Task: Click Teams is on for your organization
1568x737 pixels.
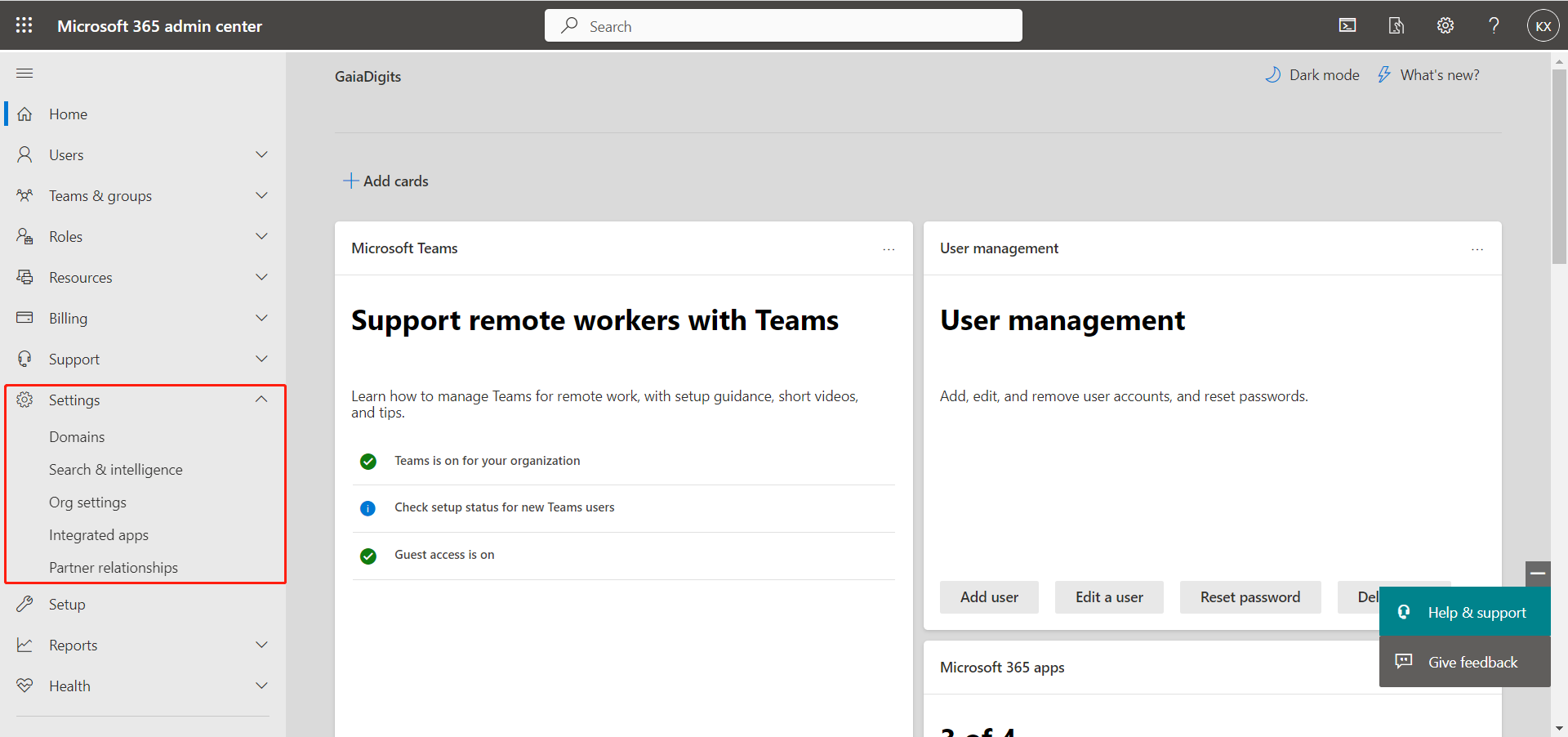Action: click(x=487, y=461)
